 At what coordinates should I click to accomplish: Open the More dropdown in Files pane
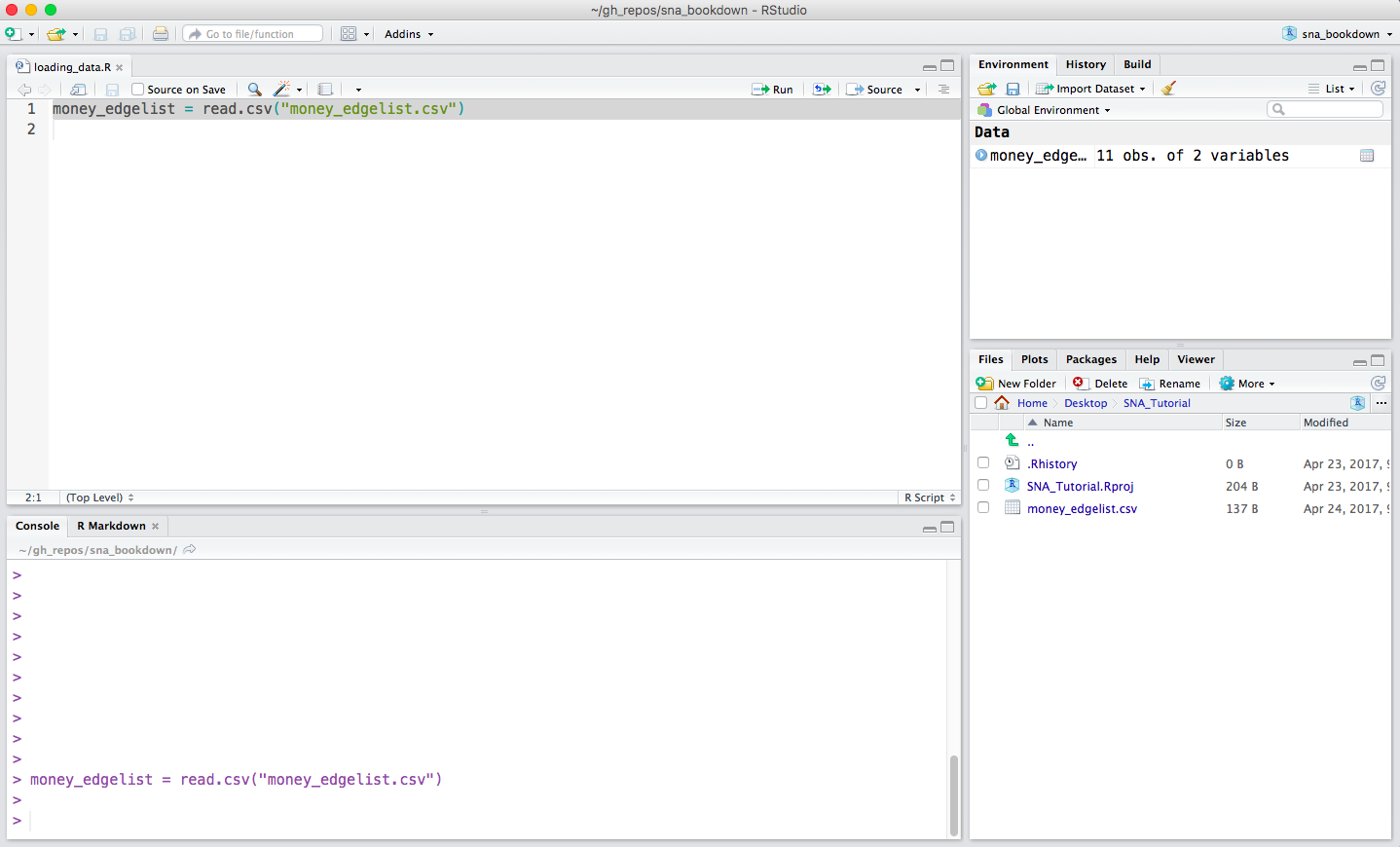[1248, 384]
